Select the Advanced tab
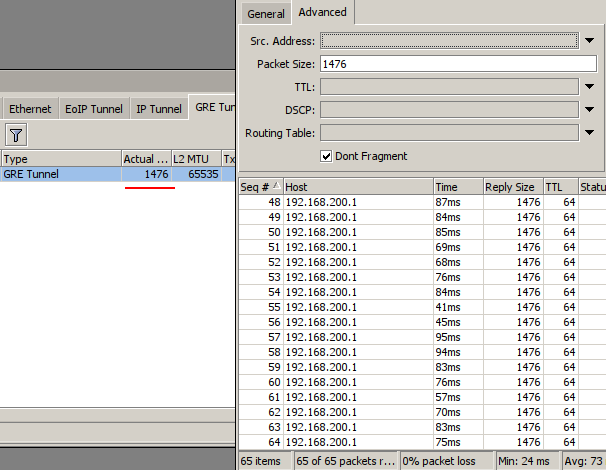This screenshot has height=470, width=606. click(x=322, y=12)
